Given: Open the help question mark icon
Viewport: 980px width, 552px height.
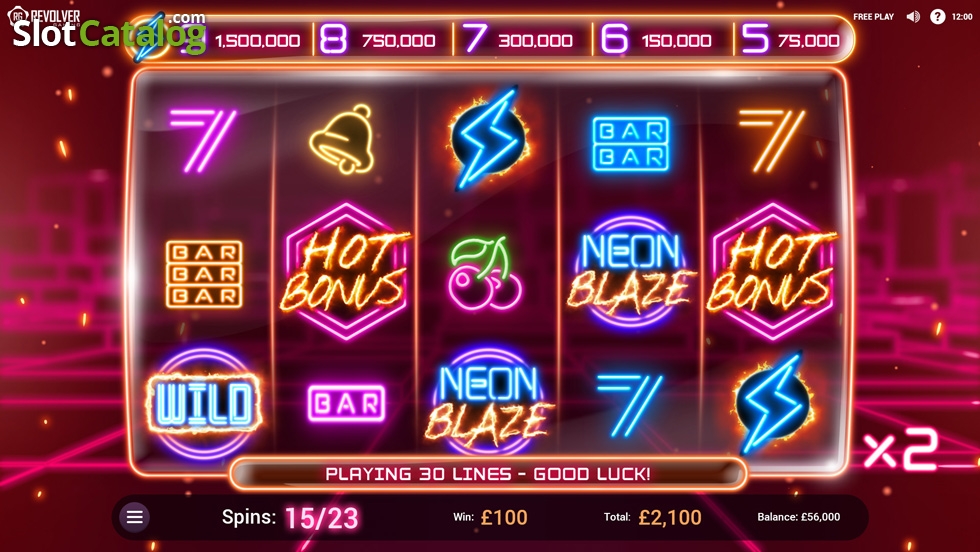Looking at the screenshot, I should pos(937,17).
